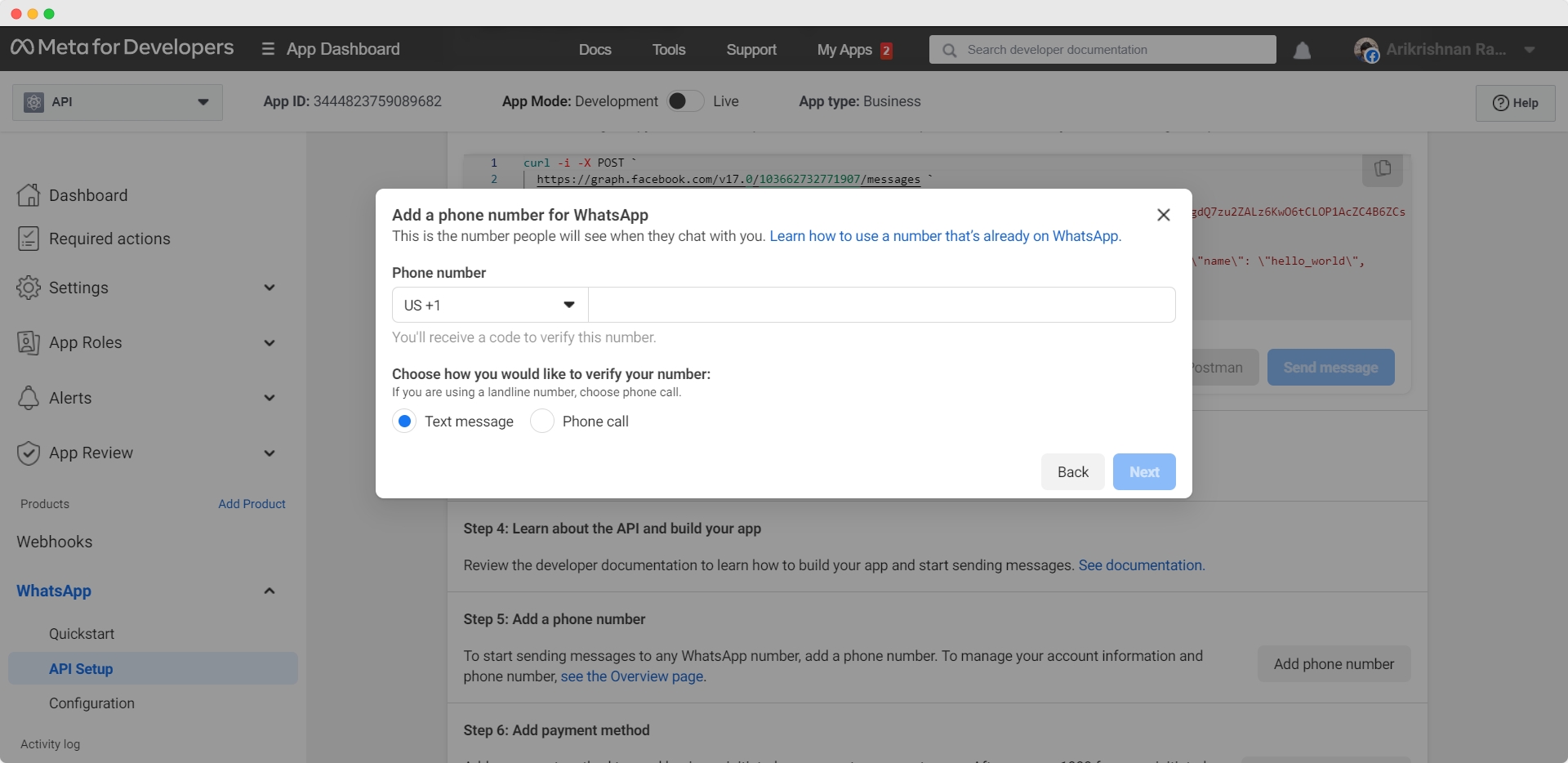Click Dashboard in the sidebar
The height and width of the screenshot is (763, 1568).
[88, 195]
